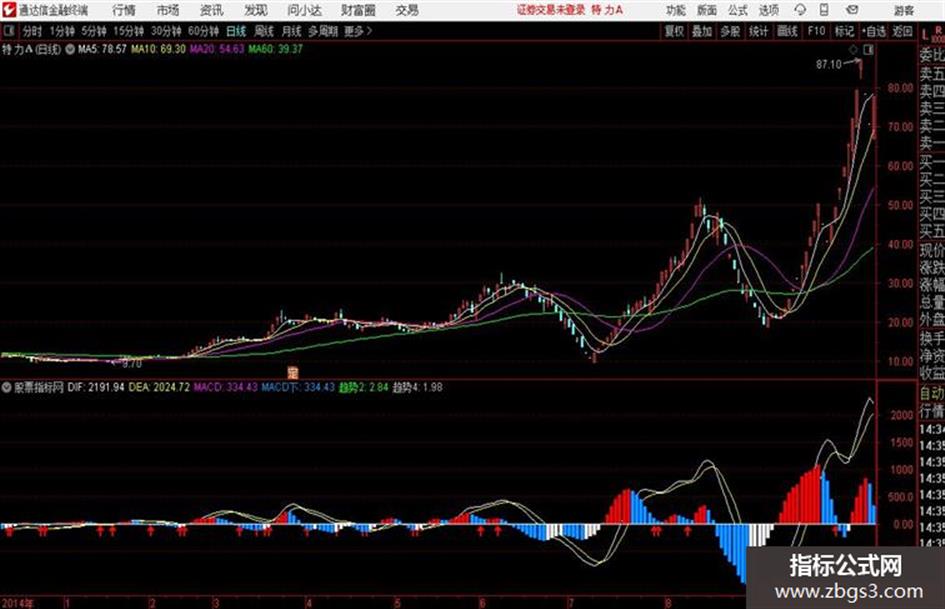The image size is (945, 609).
Task: Toggle the left panel icon beside 分时
Action: (9, 31)
